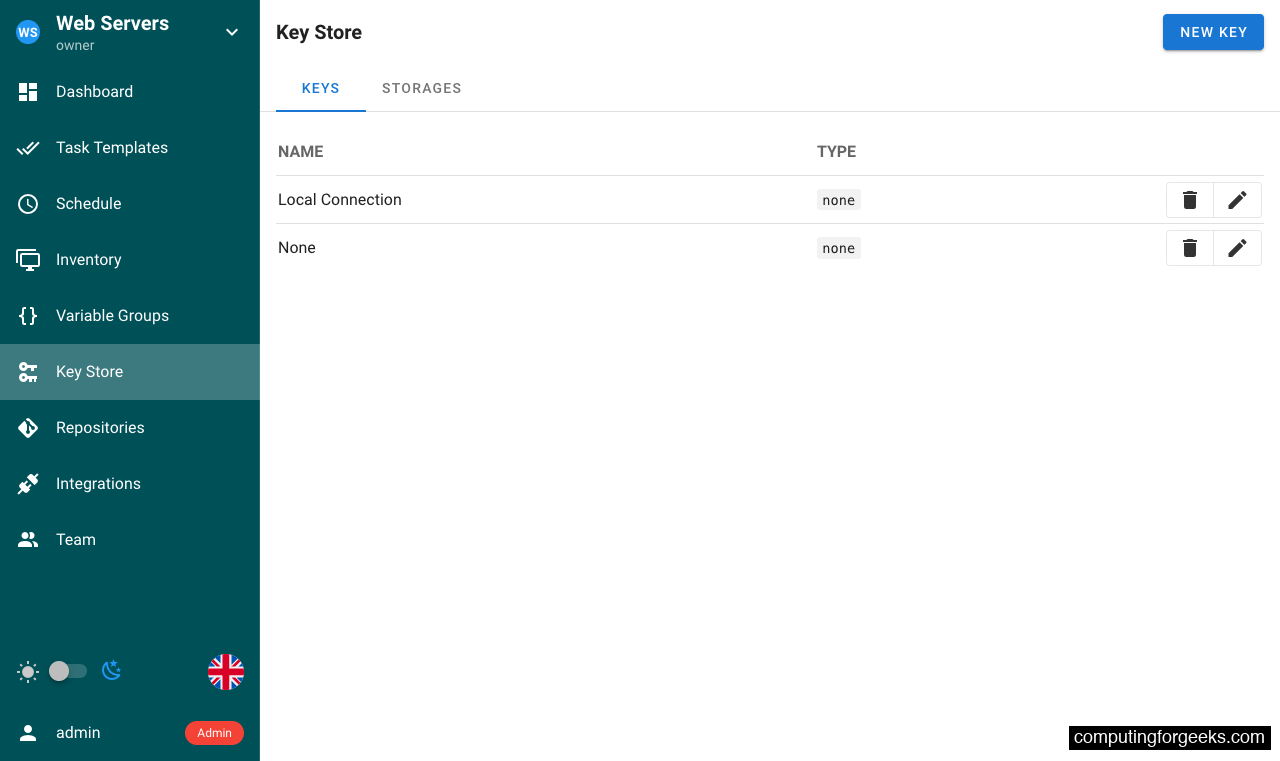Expand the Web Servers project dropdown
The width and height of the screenshot is (1280, 761).
pyautogui.click(x=231, y=31)
